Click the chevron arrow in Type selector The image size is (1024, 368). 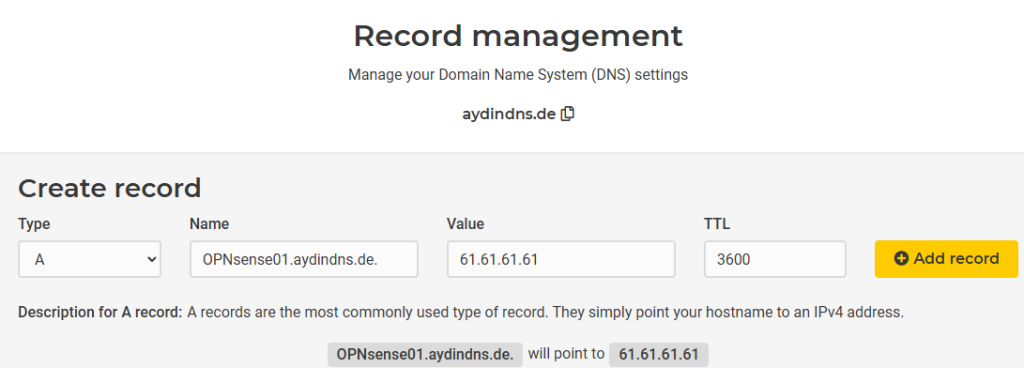click(x=152, y=259)
